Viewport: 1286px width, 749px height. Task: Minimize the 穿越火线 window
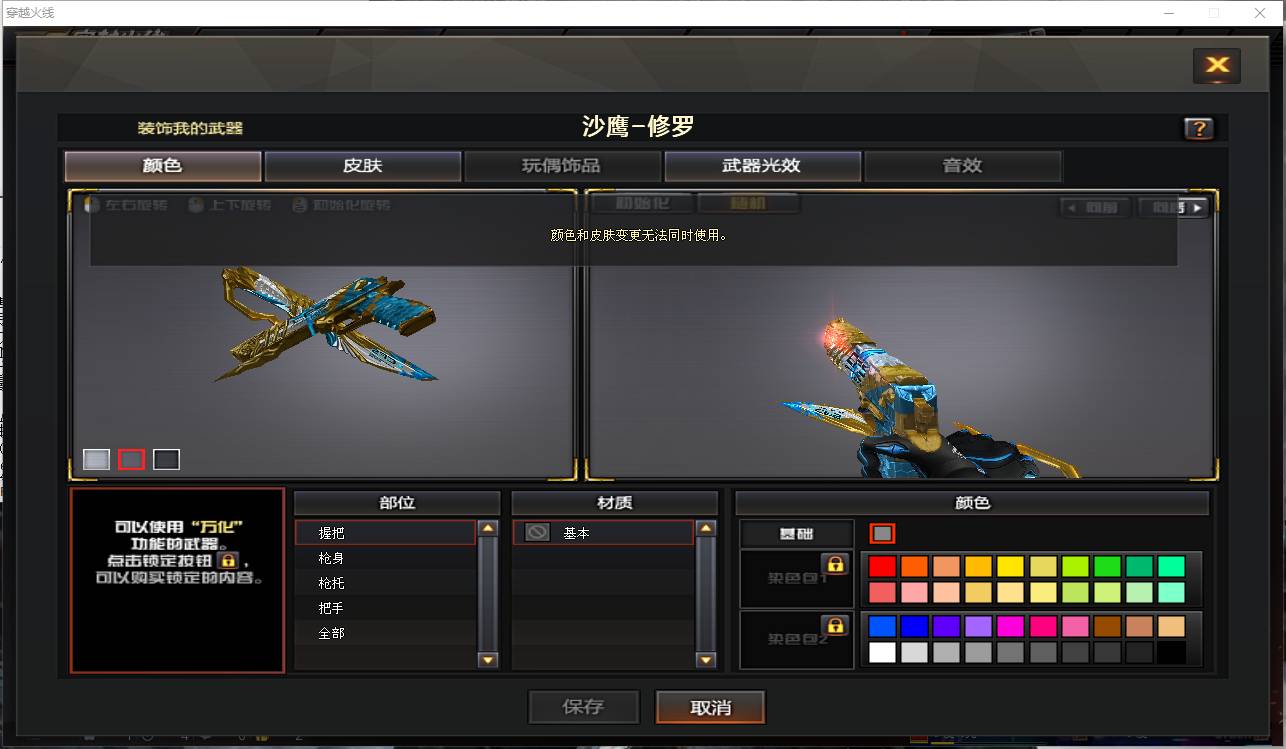click(1167, 13)
